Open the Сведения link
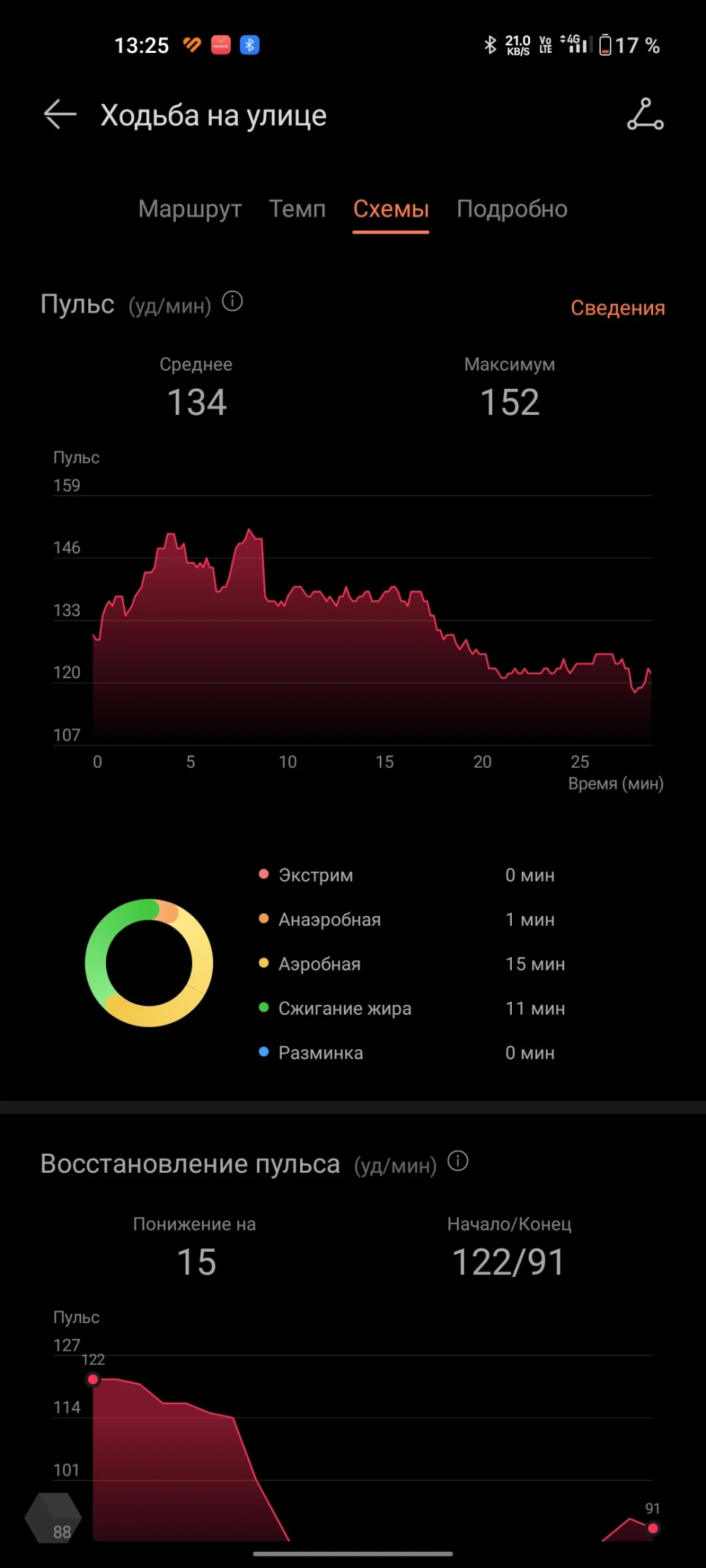Viewport: 706px width, 1568px height. coord(617,308)
